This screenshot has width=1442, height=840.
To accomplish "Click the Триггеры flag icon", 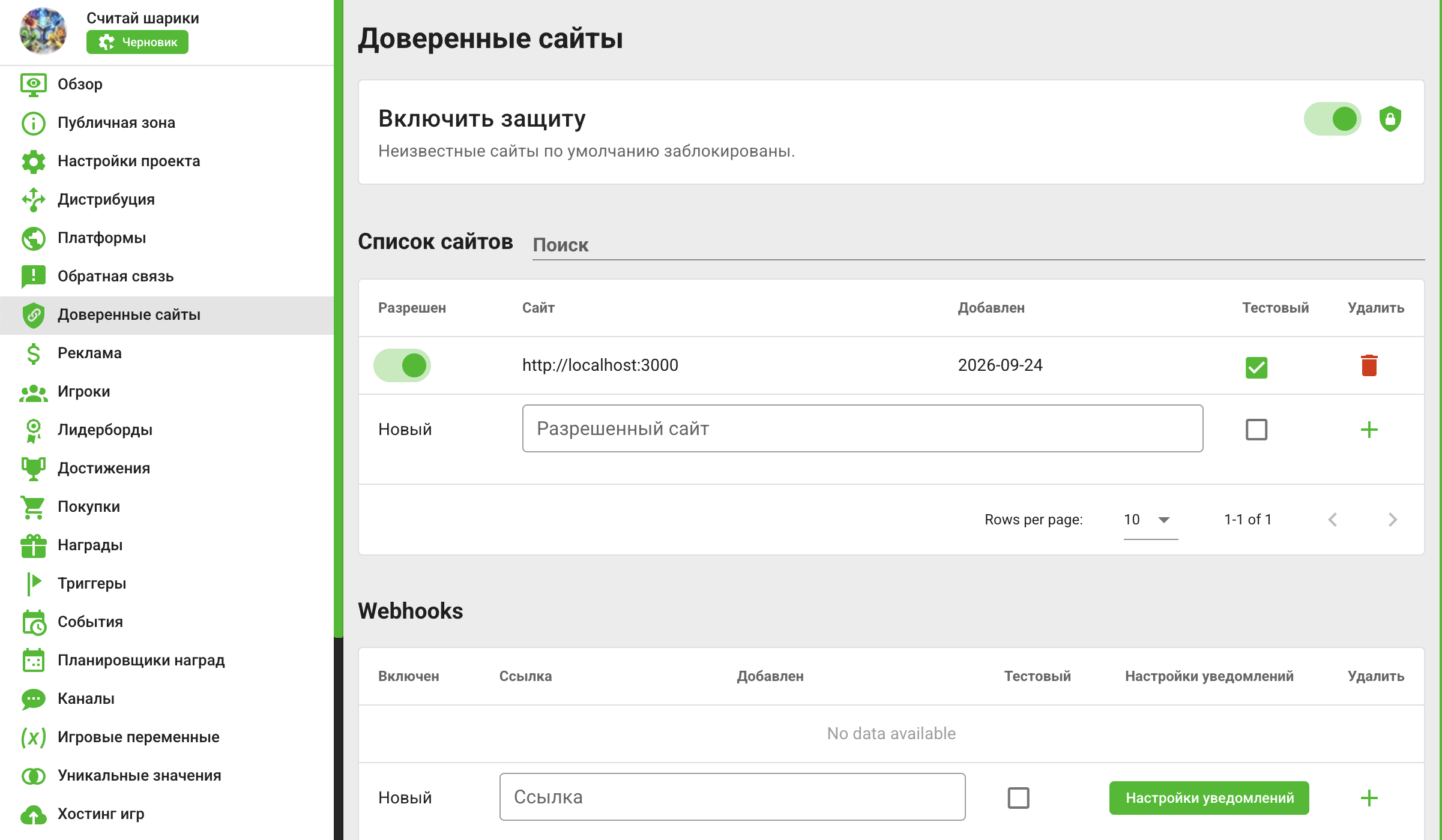I will (x=34, y=583).
